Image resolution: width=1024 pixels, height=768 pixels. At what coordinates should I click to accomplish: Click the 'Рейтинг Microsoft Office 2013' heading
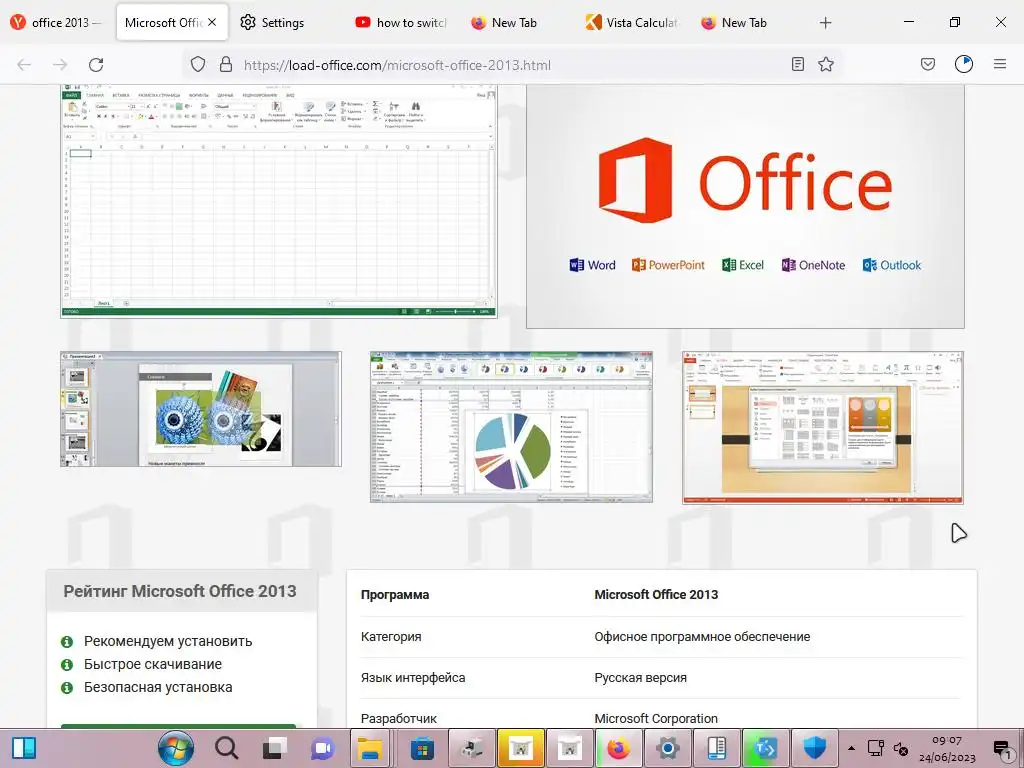180,591
